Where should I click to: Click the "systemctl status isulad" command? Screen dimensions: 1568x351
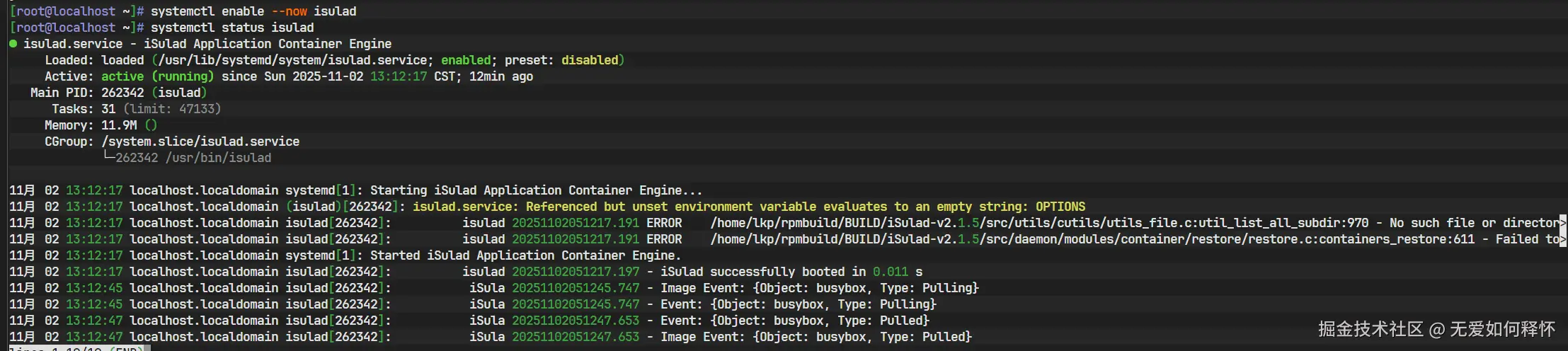tap(232, 28)
